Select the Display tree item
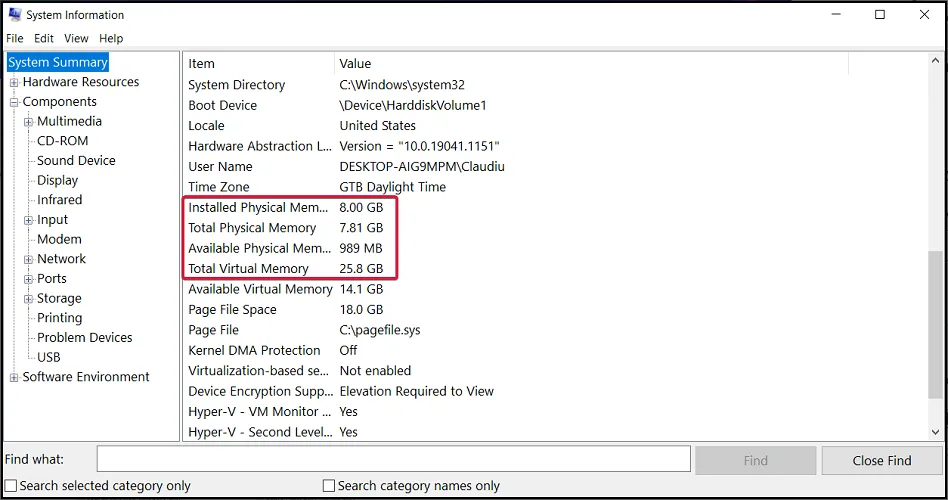Image resolution: width=948 pixels, height=500 pixels. 57,181
